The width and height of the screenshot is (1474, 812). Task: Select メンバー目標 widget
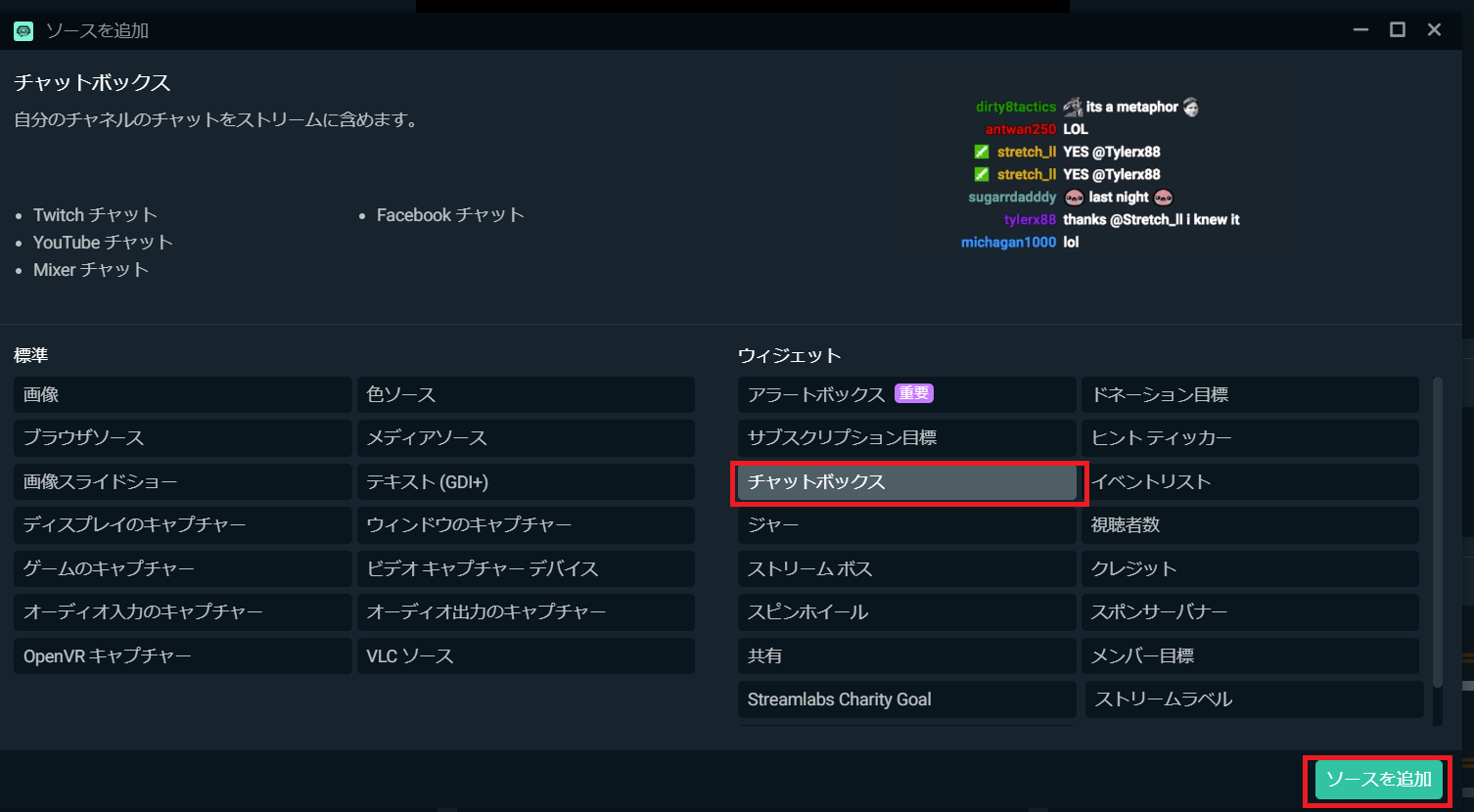click(1250, 655)
